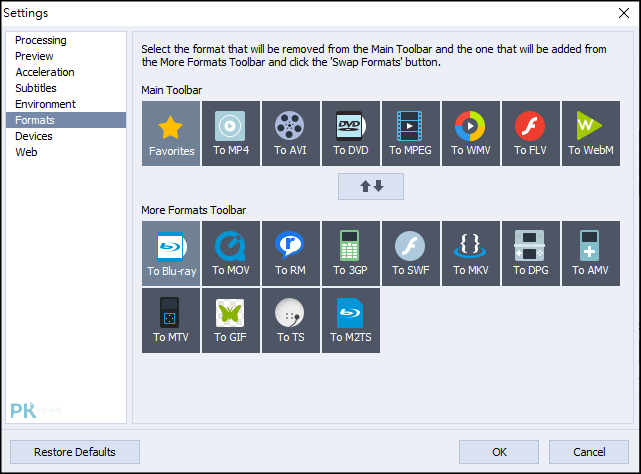641x474 pixels.
Task: Confirm settings with the OK button
Action: (x=499, y=452)
